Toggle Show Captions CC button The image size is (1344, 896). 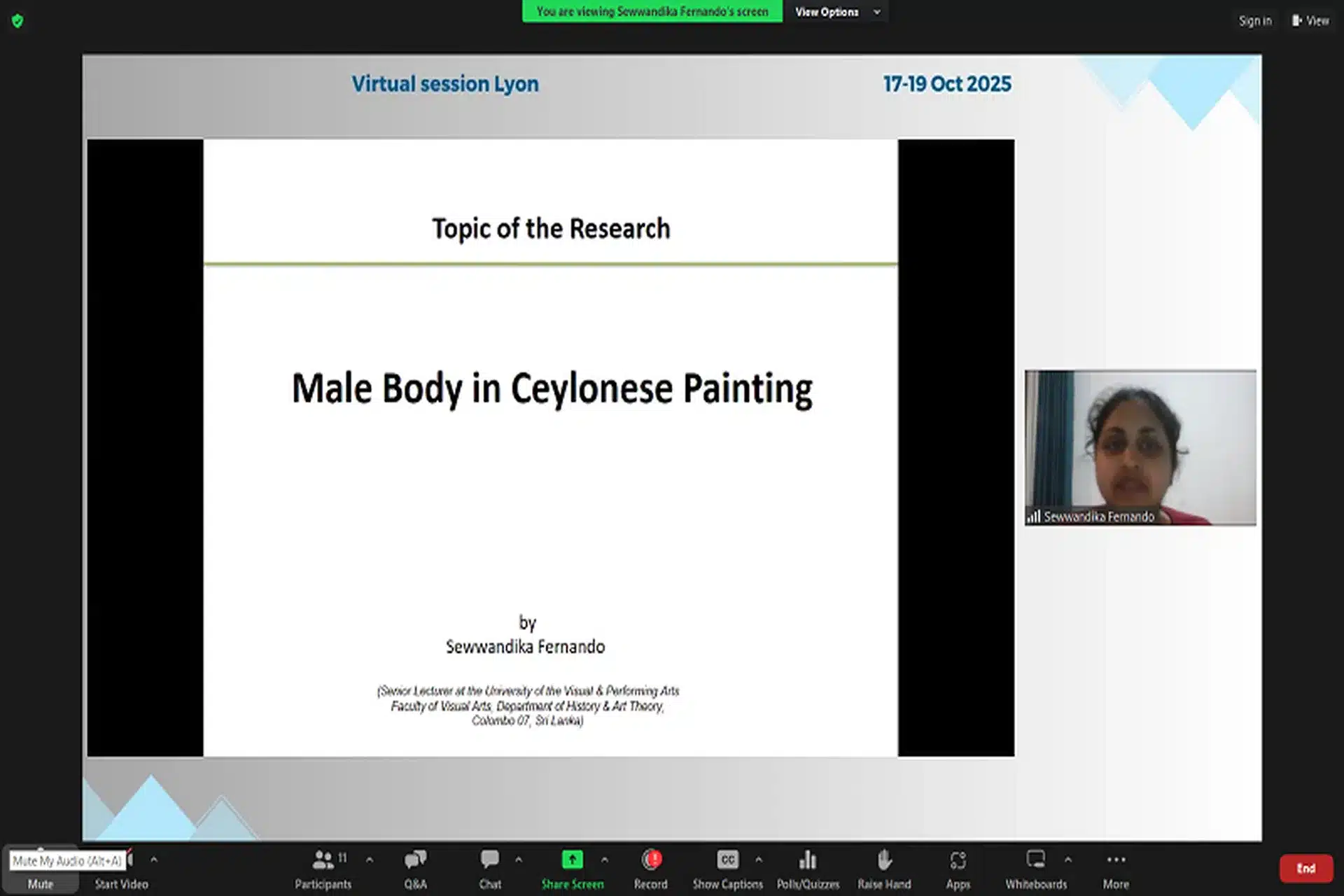click(x=727, y=860)
